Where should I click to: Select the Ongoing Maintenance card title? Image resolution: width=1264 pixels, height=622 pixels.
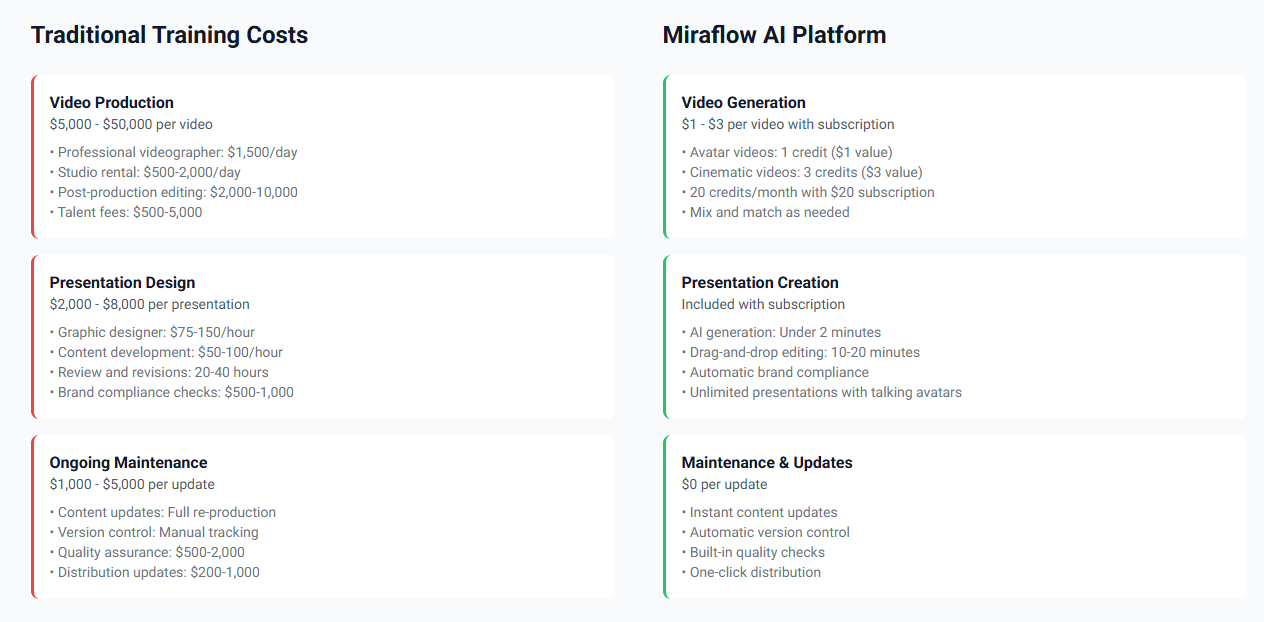click(x=128, y=462)
